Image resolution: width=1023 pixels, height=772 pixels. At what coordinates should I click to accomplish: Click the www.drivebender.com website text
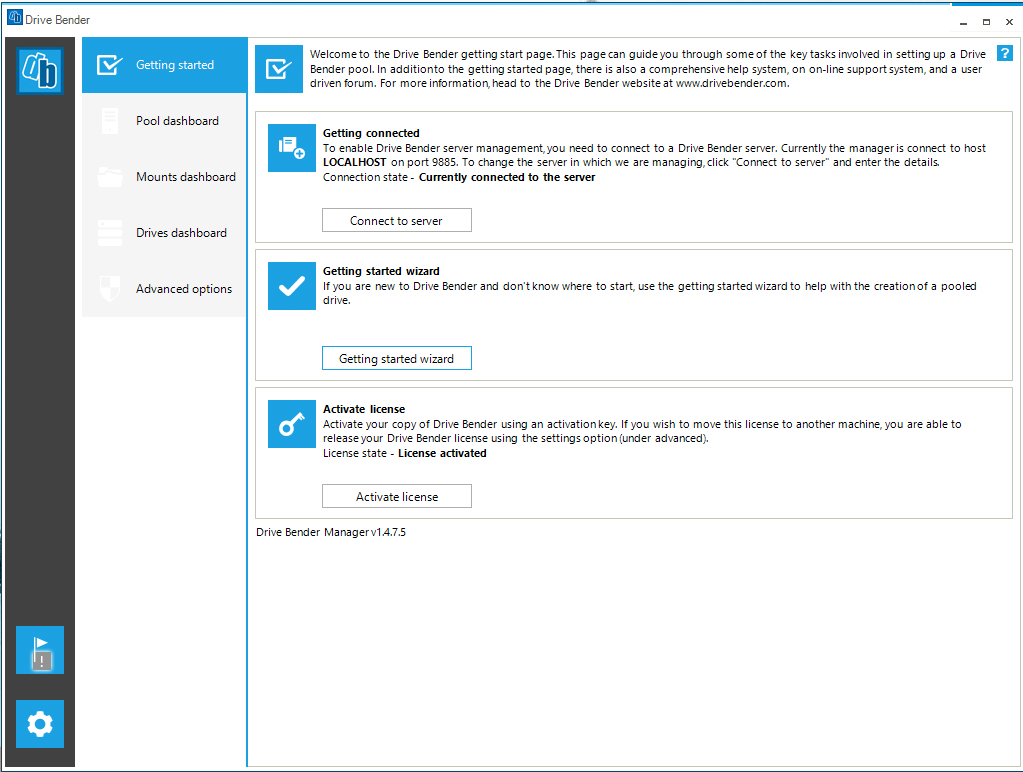[x=731, y=84]
